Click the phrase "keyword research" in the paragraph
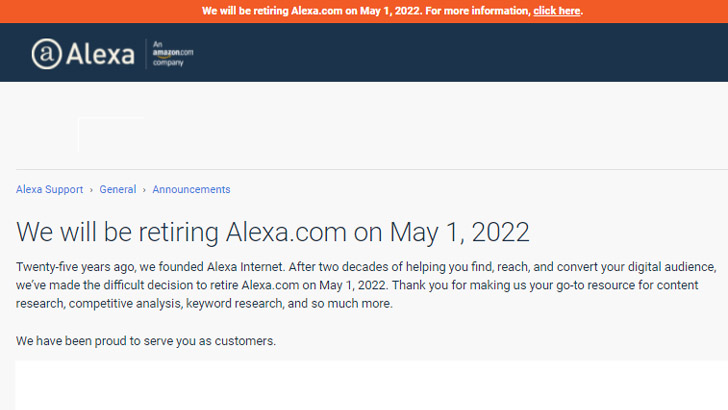Screen dimensions: 728x410 tap(234, 304)
